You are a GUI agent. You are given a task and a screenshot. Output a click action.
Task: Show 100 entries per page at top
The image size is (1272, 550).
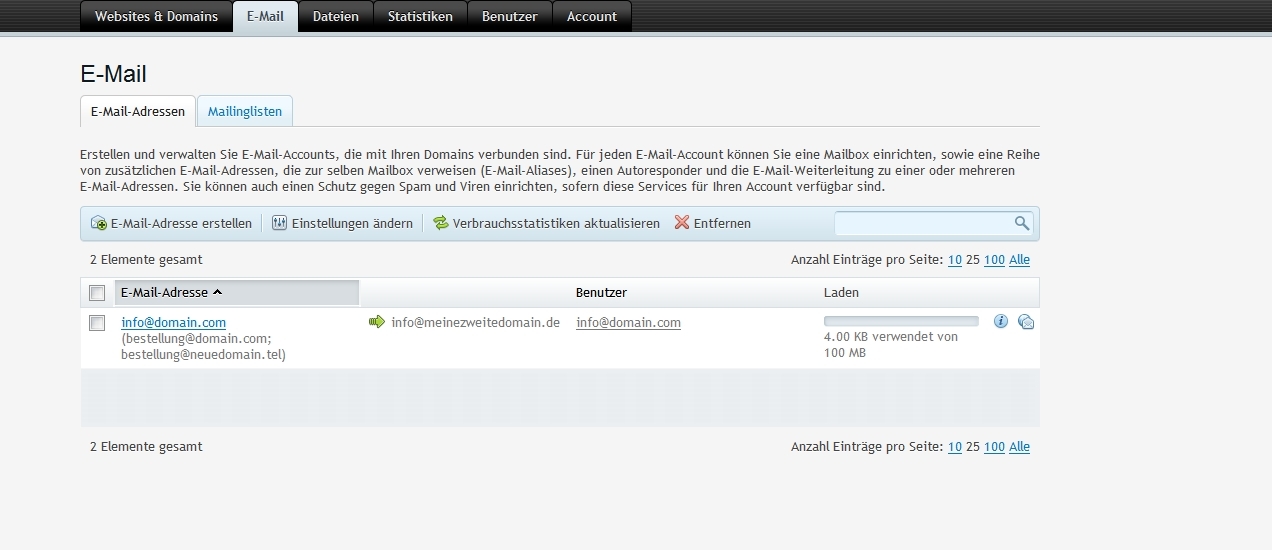(x=994, y=260)
